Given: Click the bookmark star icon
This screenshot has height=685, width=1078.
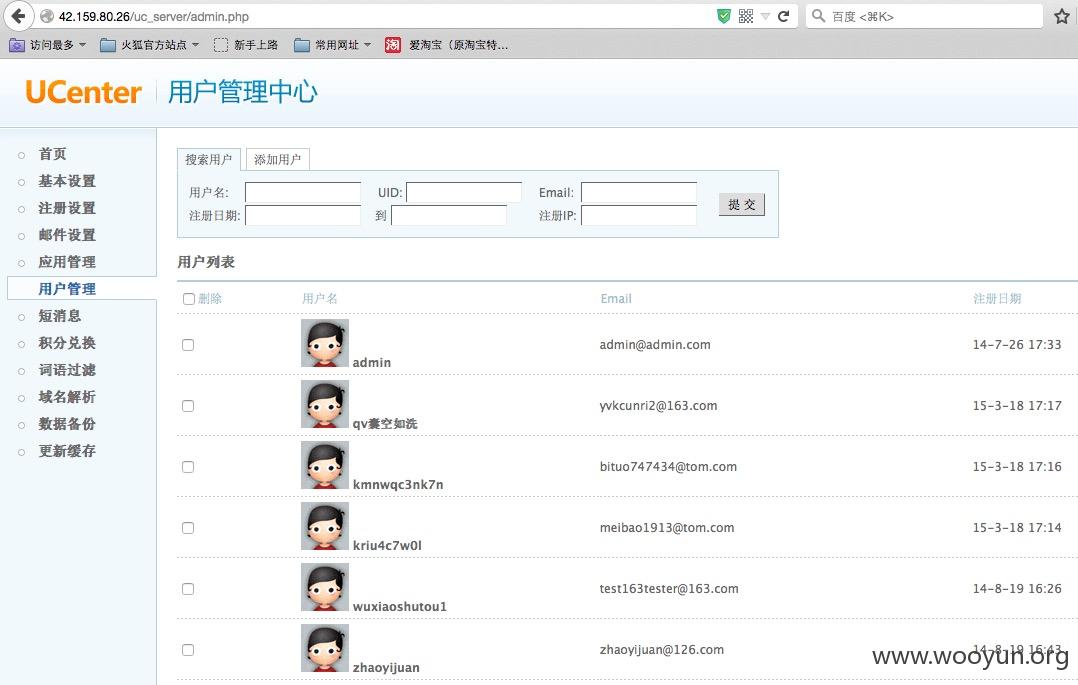Looking at the screenshot, I should click(x=1062, y=17).
